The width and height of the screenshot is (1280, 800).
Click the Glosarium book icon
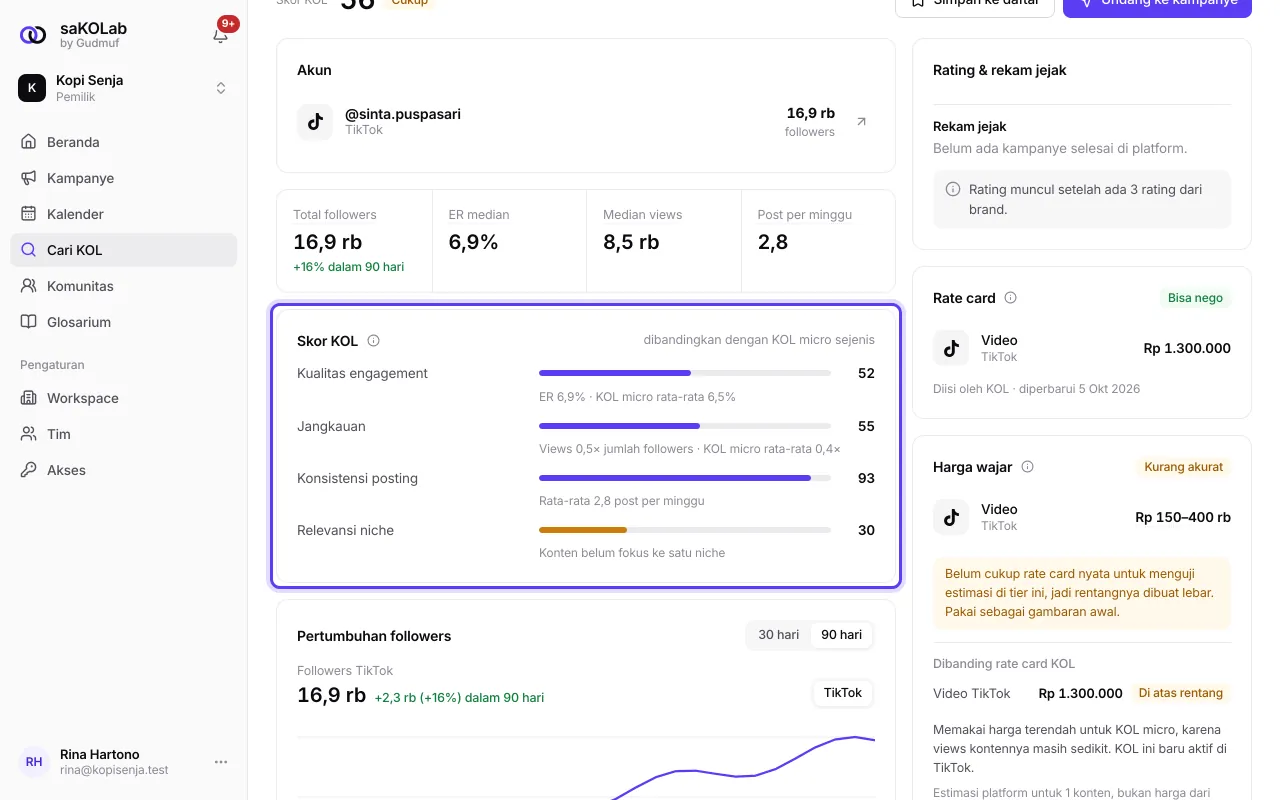28,322
